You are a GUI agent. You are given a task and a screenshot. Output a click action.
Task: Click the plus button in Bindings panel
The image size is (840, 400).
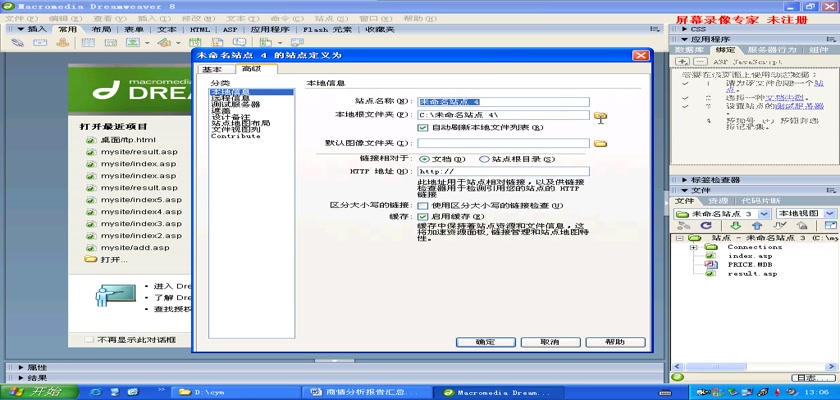coord(681,62)
